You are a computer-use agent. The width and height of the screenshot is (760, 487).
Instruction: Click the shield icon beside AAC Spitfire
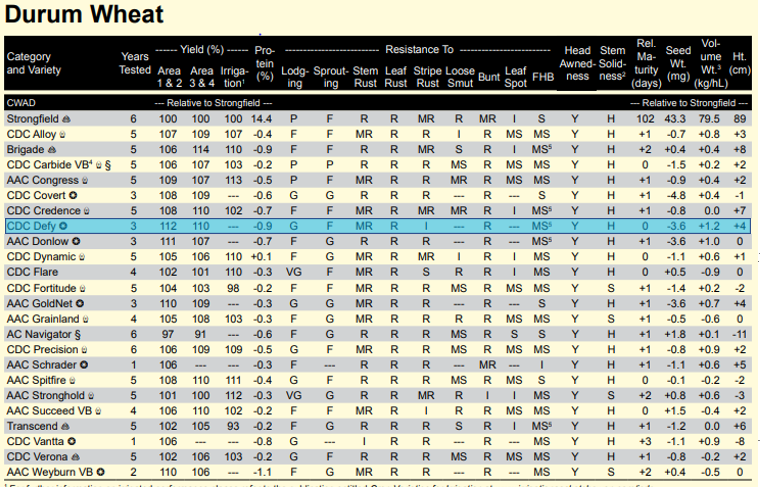tap(72, 381)
